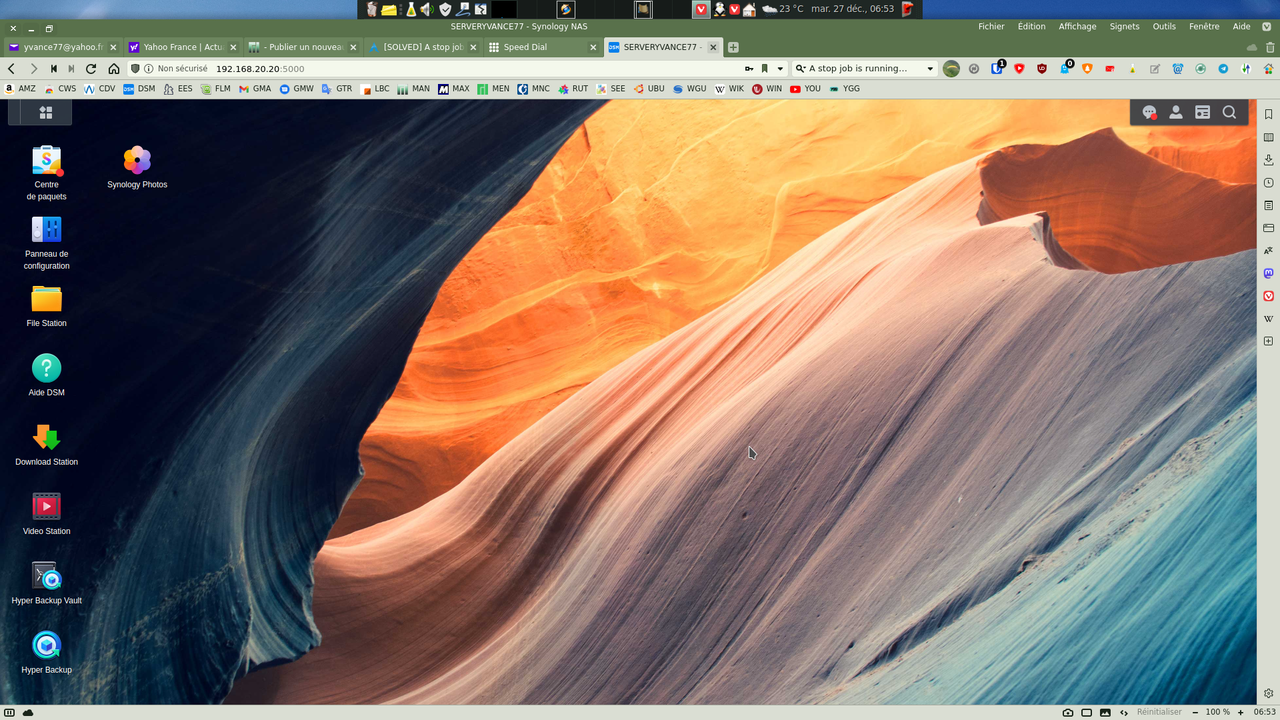Open the YOU YouTube bookmark

pyautogui.click(x=805, y=89)
